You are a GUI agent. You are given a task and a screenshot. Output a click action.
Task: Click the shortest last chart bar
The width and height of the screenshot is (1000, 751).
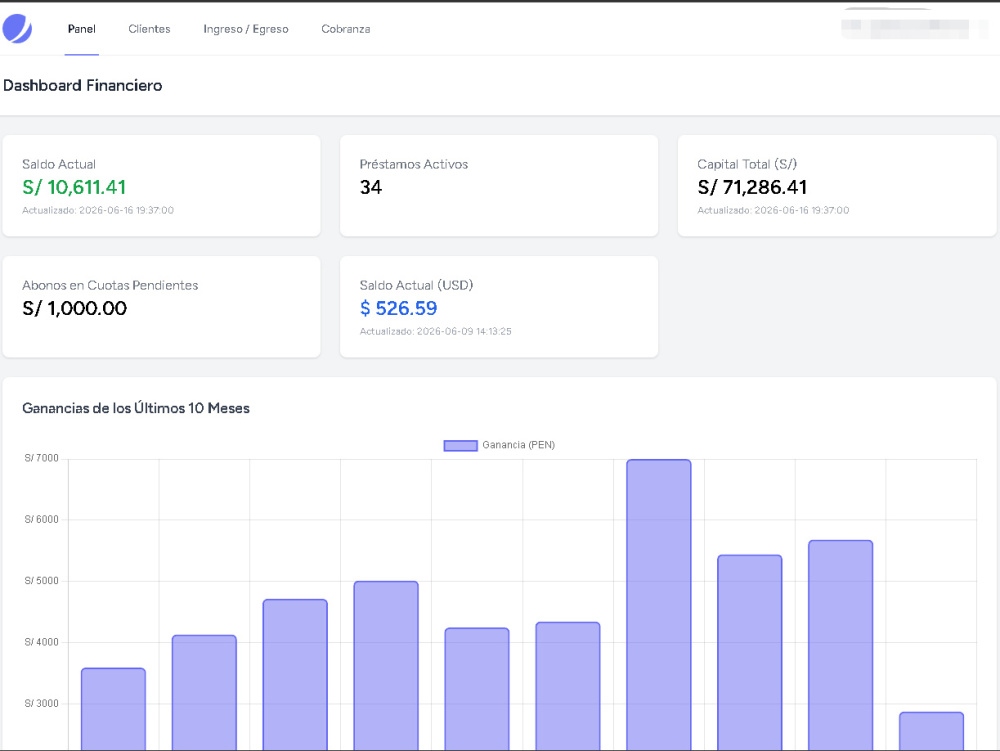tap(931, 731)
